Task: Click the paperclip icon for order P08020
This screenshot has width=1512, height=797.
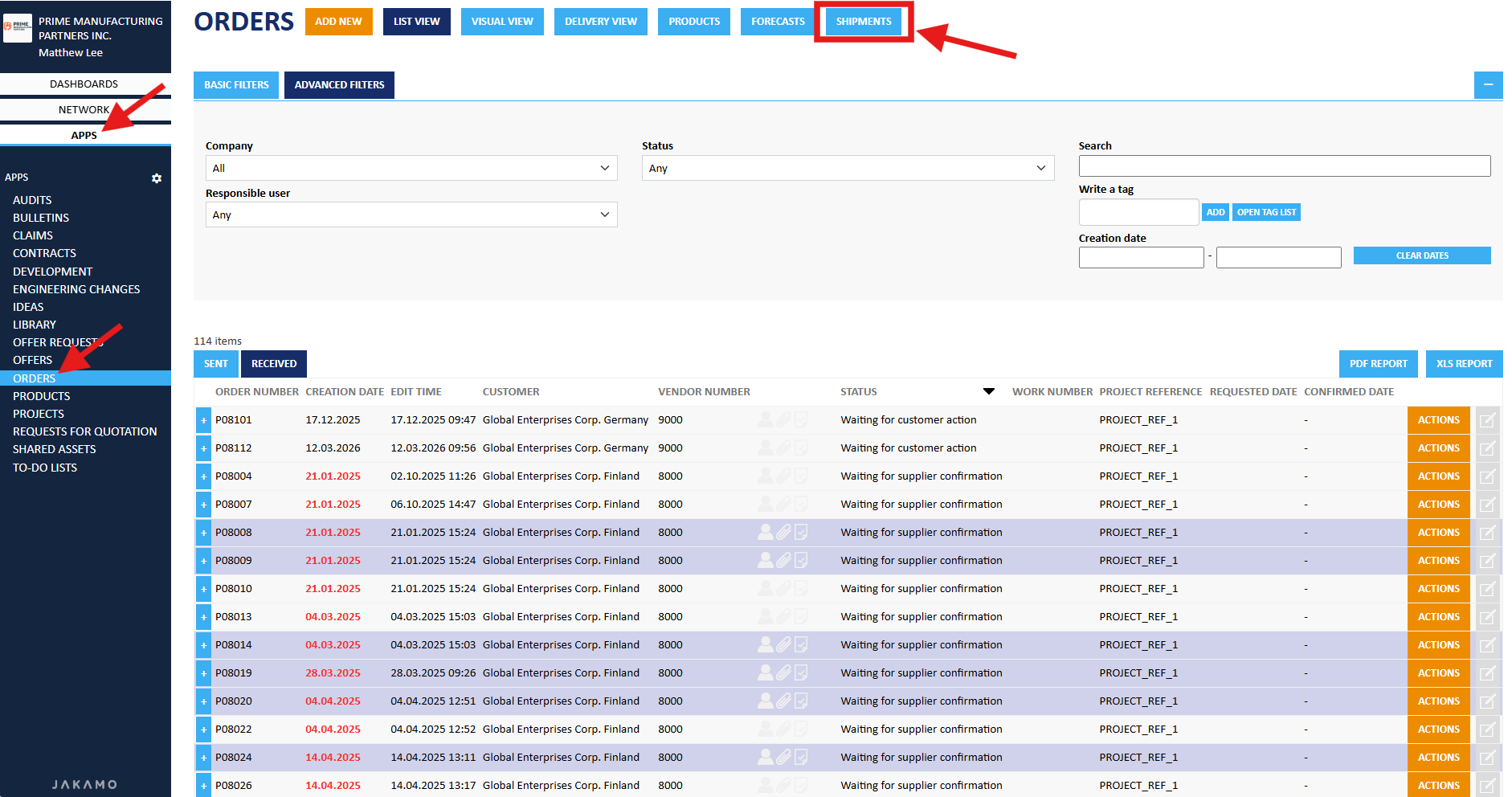Action: 783,701
